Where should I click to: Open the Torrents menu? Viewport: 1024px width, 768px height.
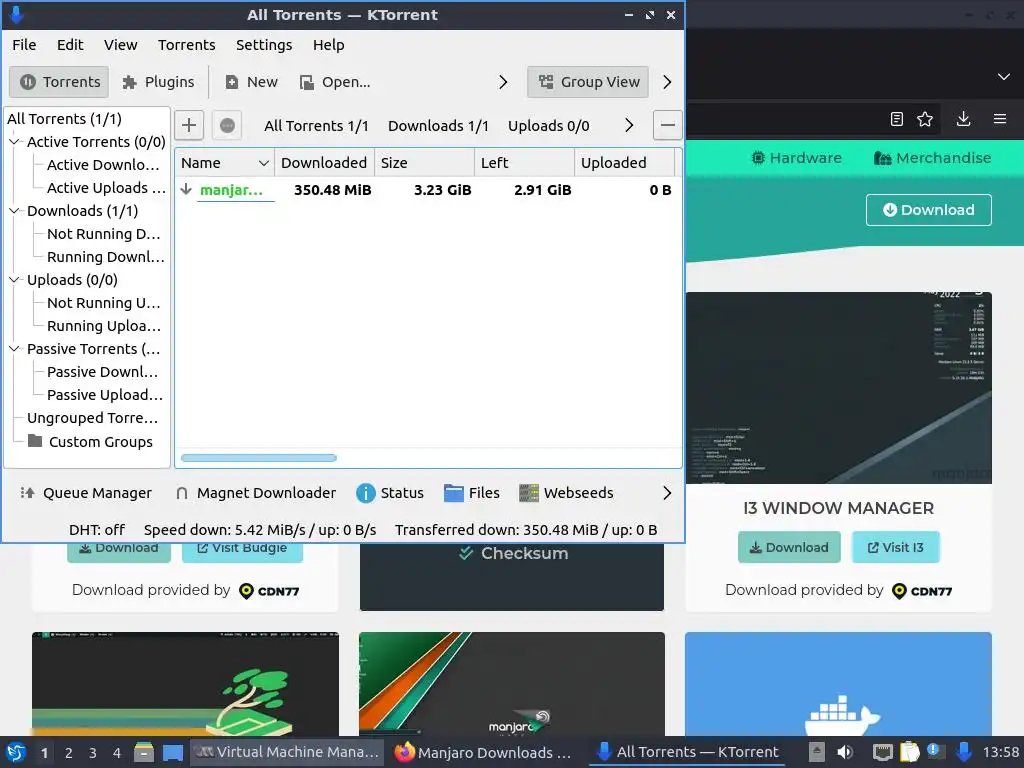pos(187,45)
